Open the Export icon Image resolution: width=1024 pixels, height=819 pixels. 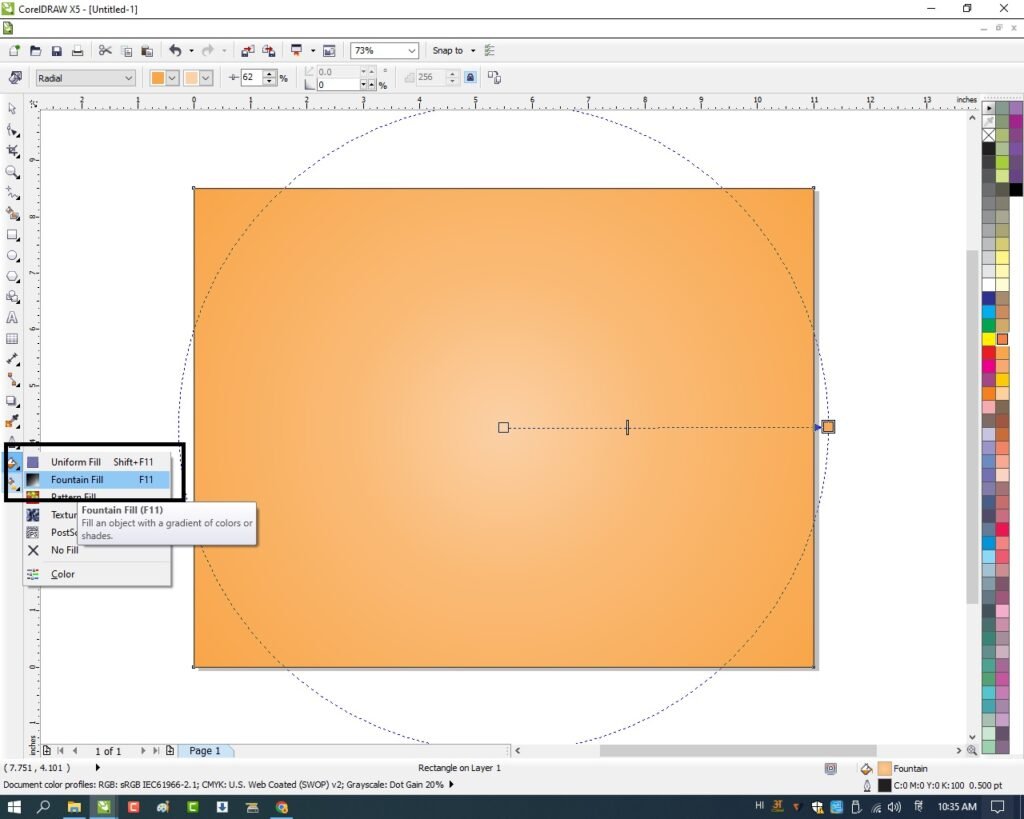(268, 51)
